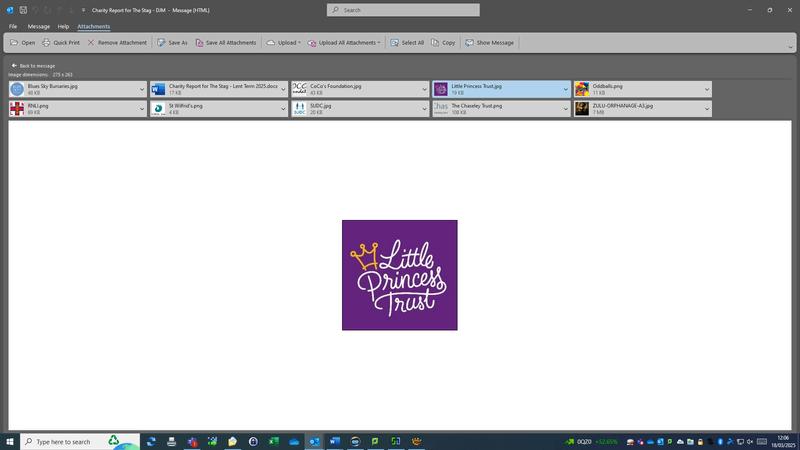Quick Print the selected attachment

pyautogui.click(x=61, y=43)
